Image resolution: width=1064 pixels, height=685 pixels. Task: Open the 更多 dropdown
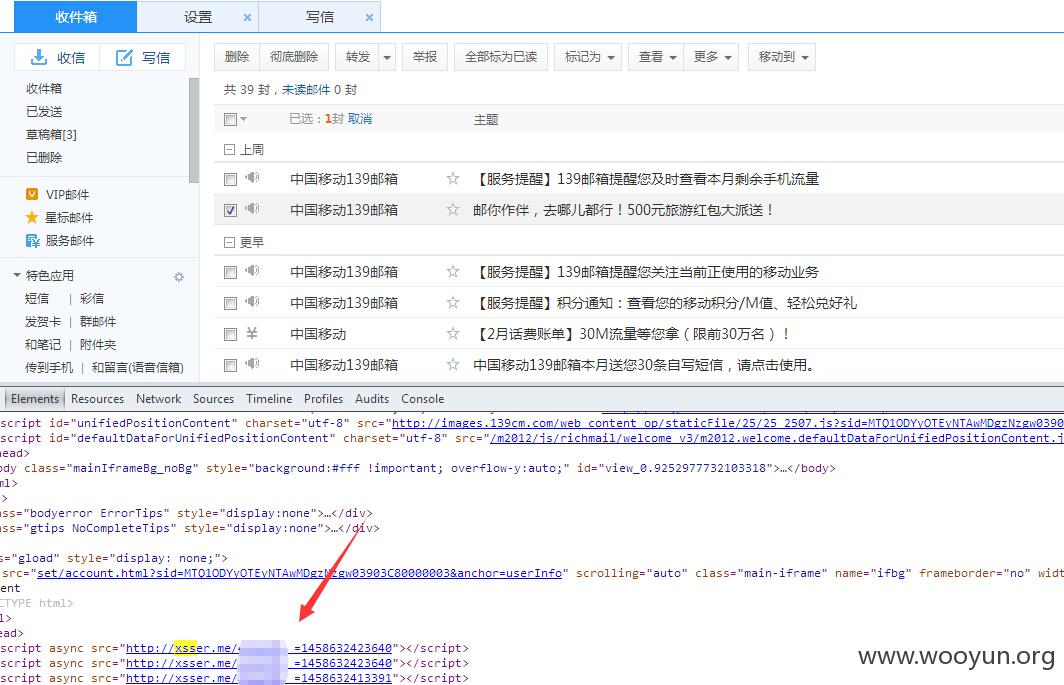711,57
